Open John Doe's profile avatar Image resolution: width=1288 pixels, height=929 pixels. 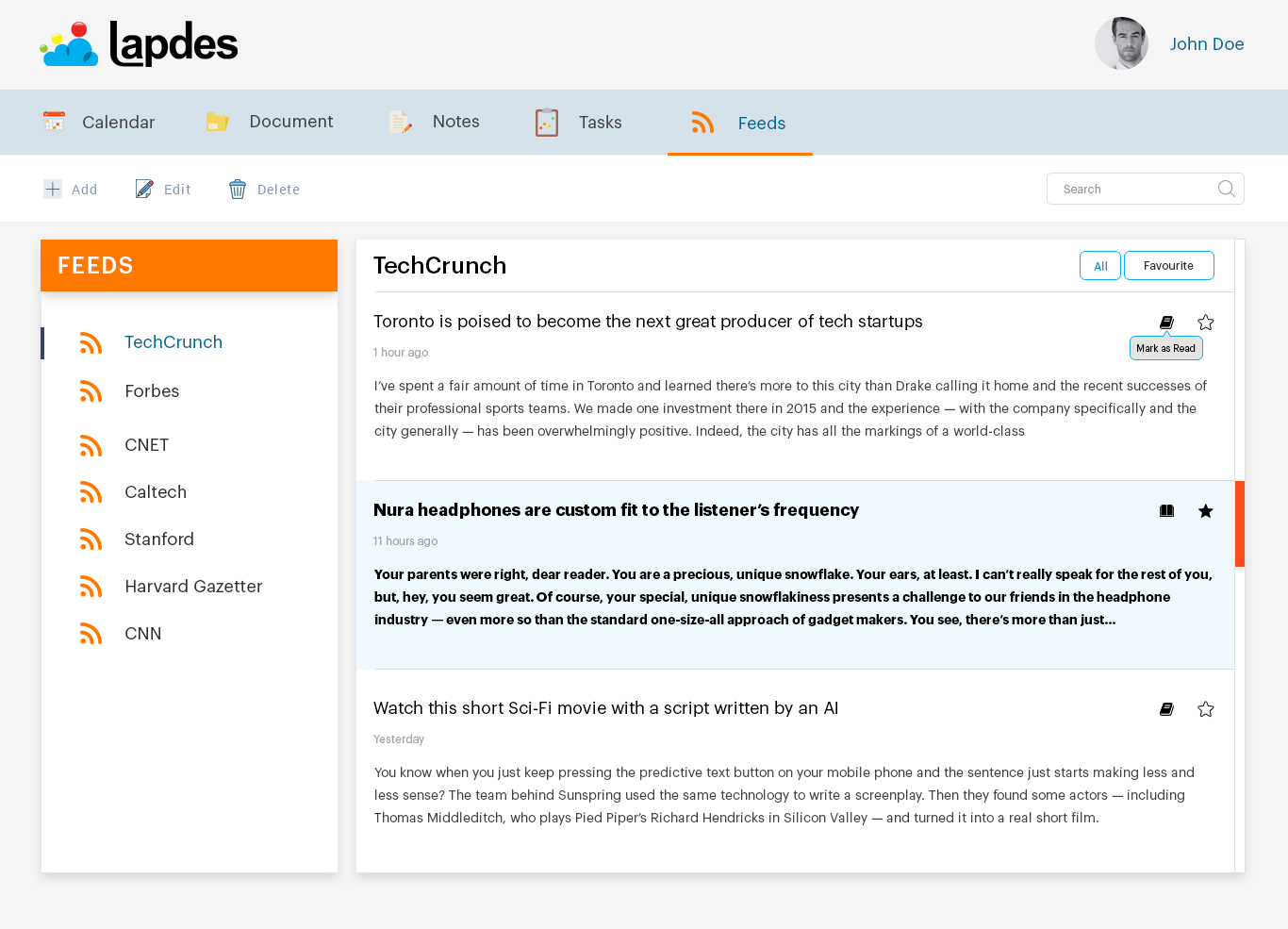1121,43
